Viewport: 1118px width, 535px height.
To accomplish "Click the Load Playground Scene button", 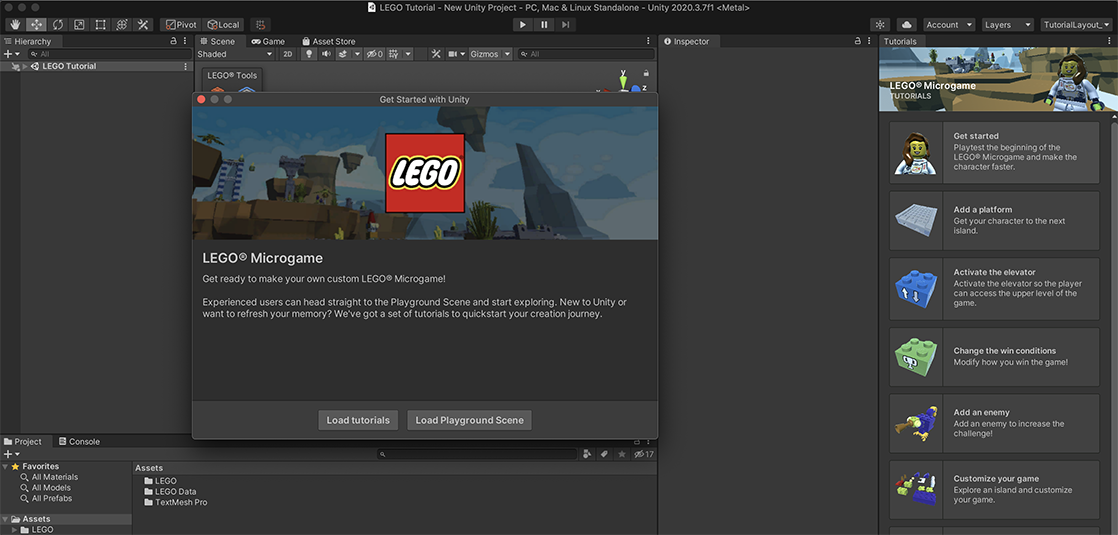I will (469, 420).
